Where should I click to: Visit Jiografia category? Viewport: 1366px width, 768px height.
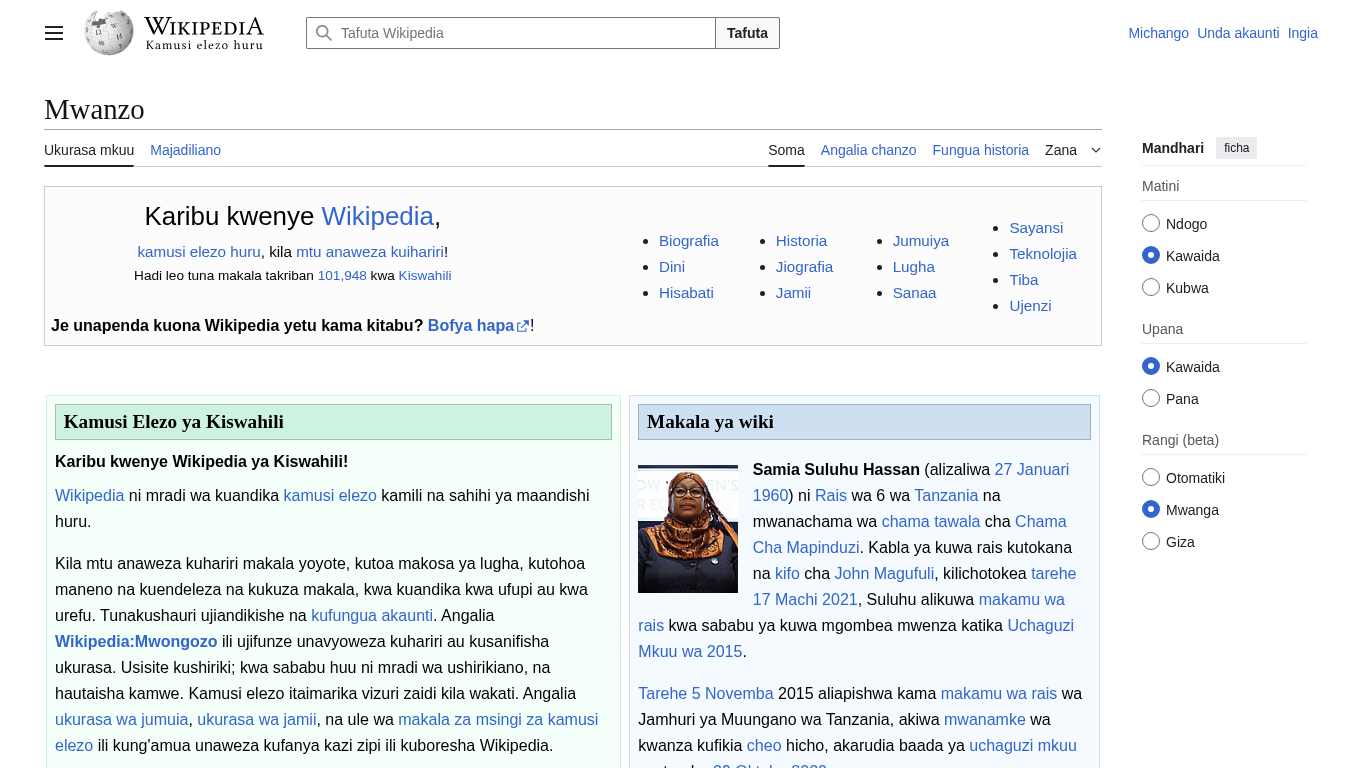click(804, 267)
